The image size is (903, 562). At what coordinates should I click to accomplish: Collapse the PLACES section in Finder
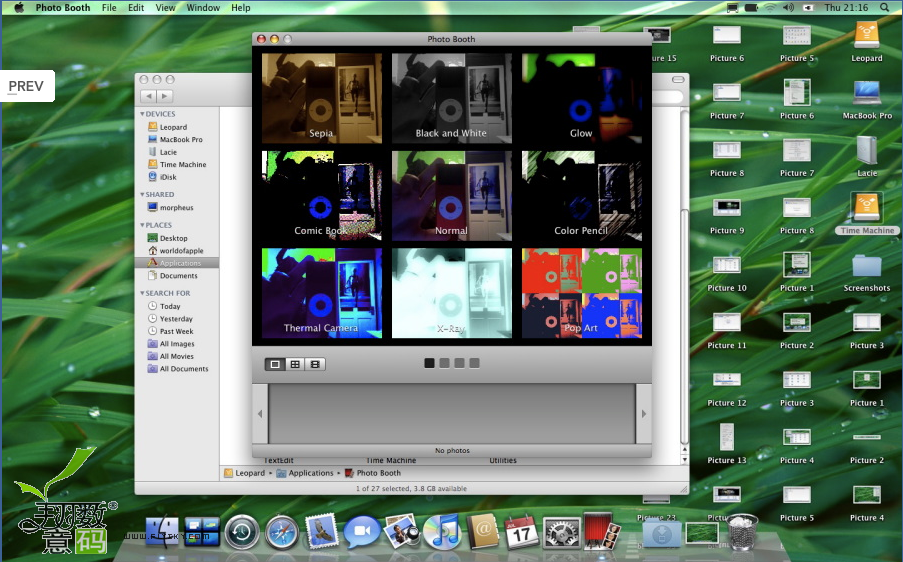(x=142, y=225)
